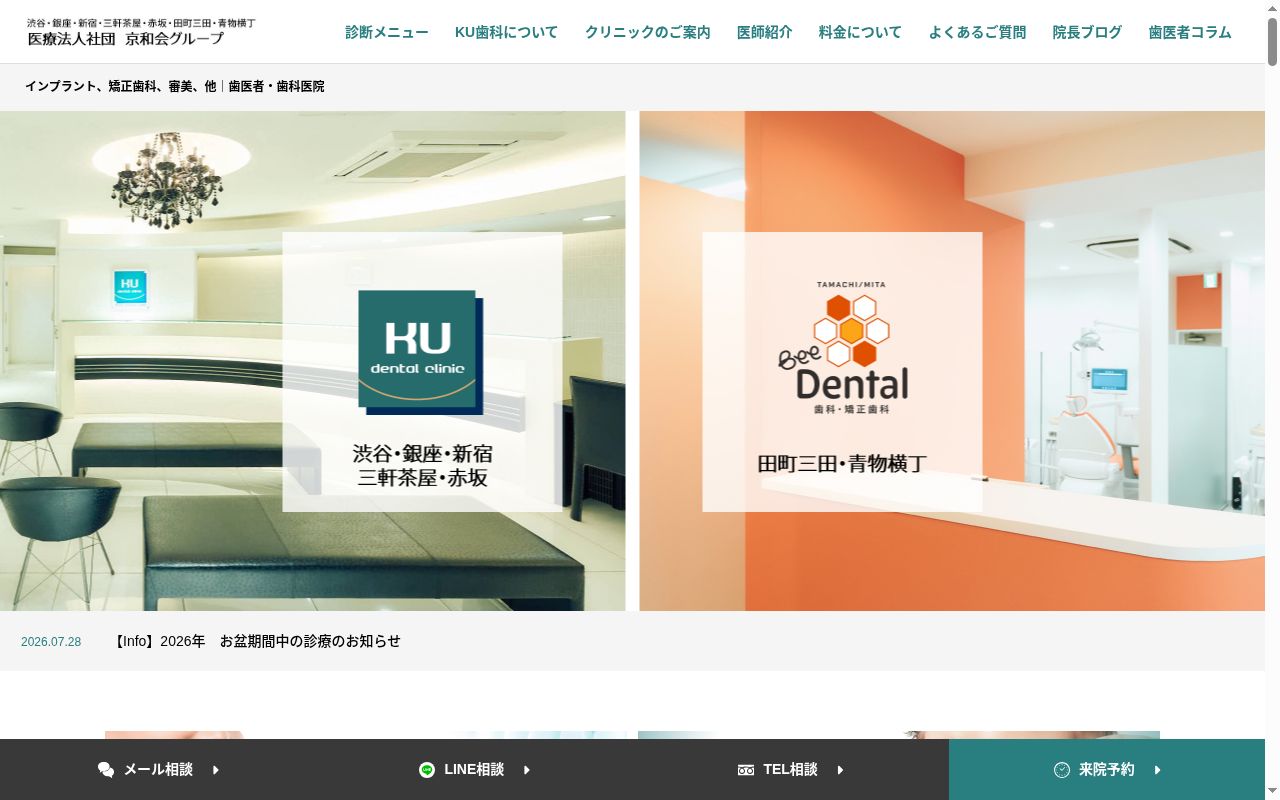Click the arrow beside LINE相談
Screen dimensions: 1280x800
[527, 770]
